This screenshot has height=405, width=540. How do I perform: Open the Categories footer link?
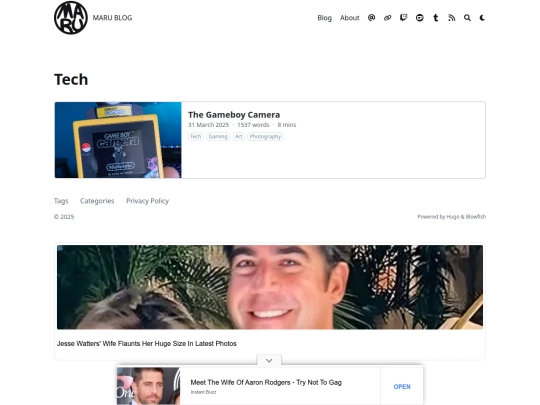click(97, 201)
